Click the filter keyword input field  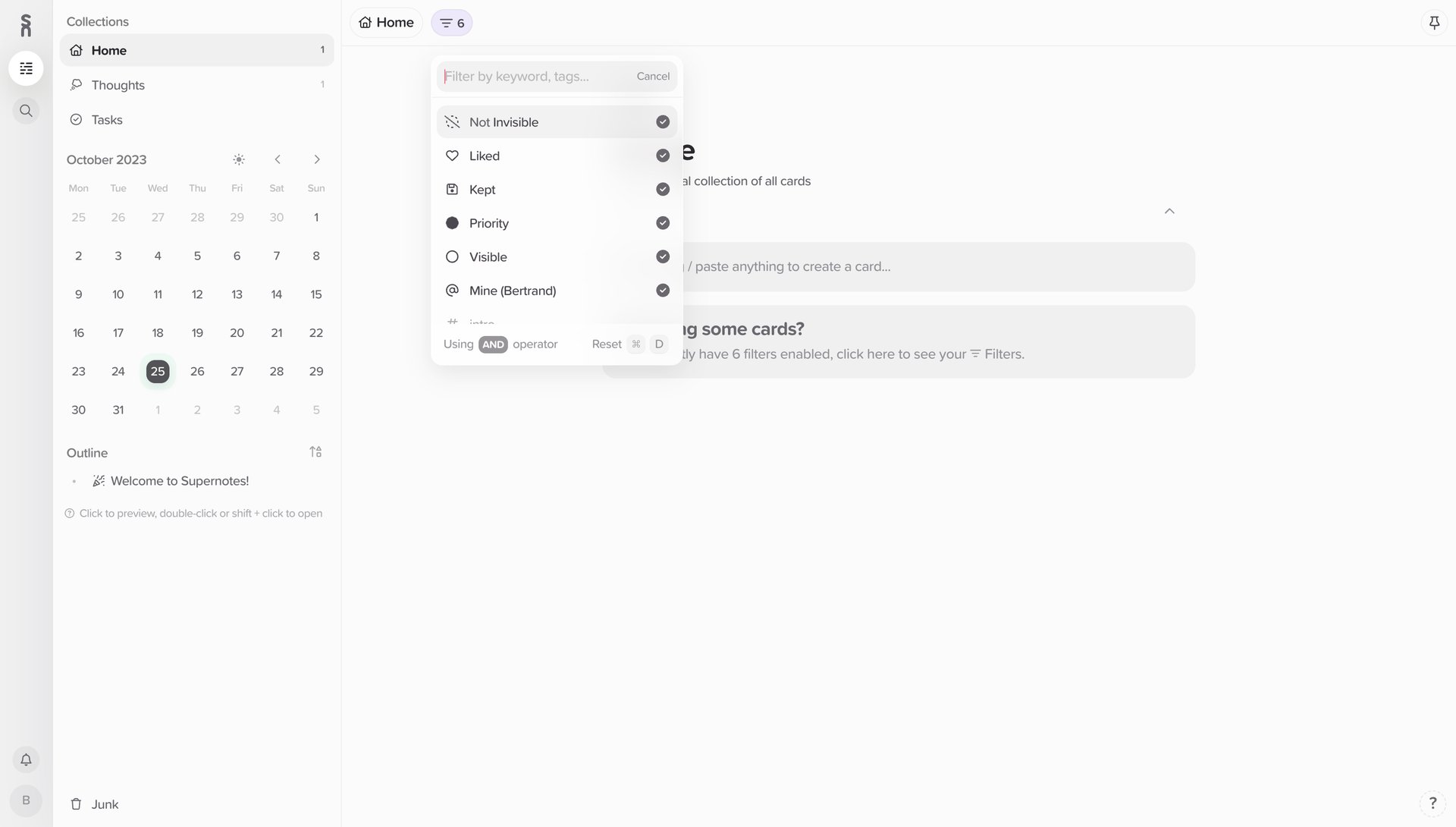coord(531,76)
